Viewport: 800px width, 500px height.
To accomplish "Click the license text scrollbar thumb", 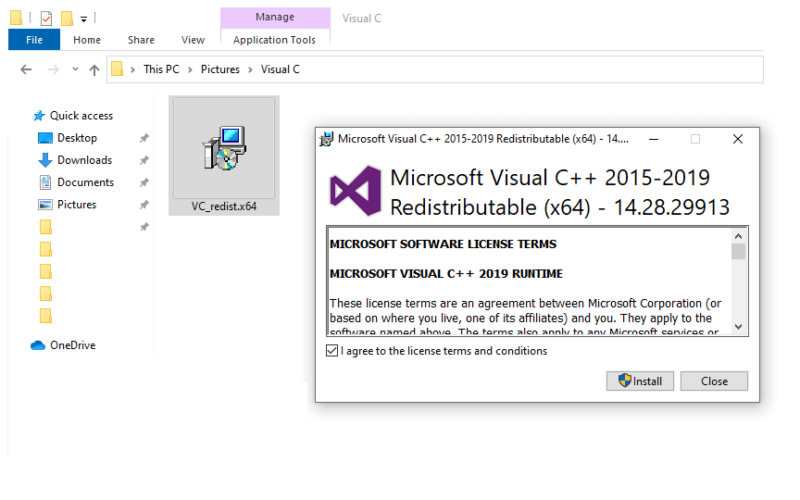I will [x=738, y=252].
